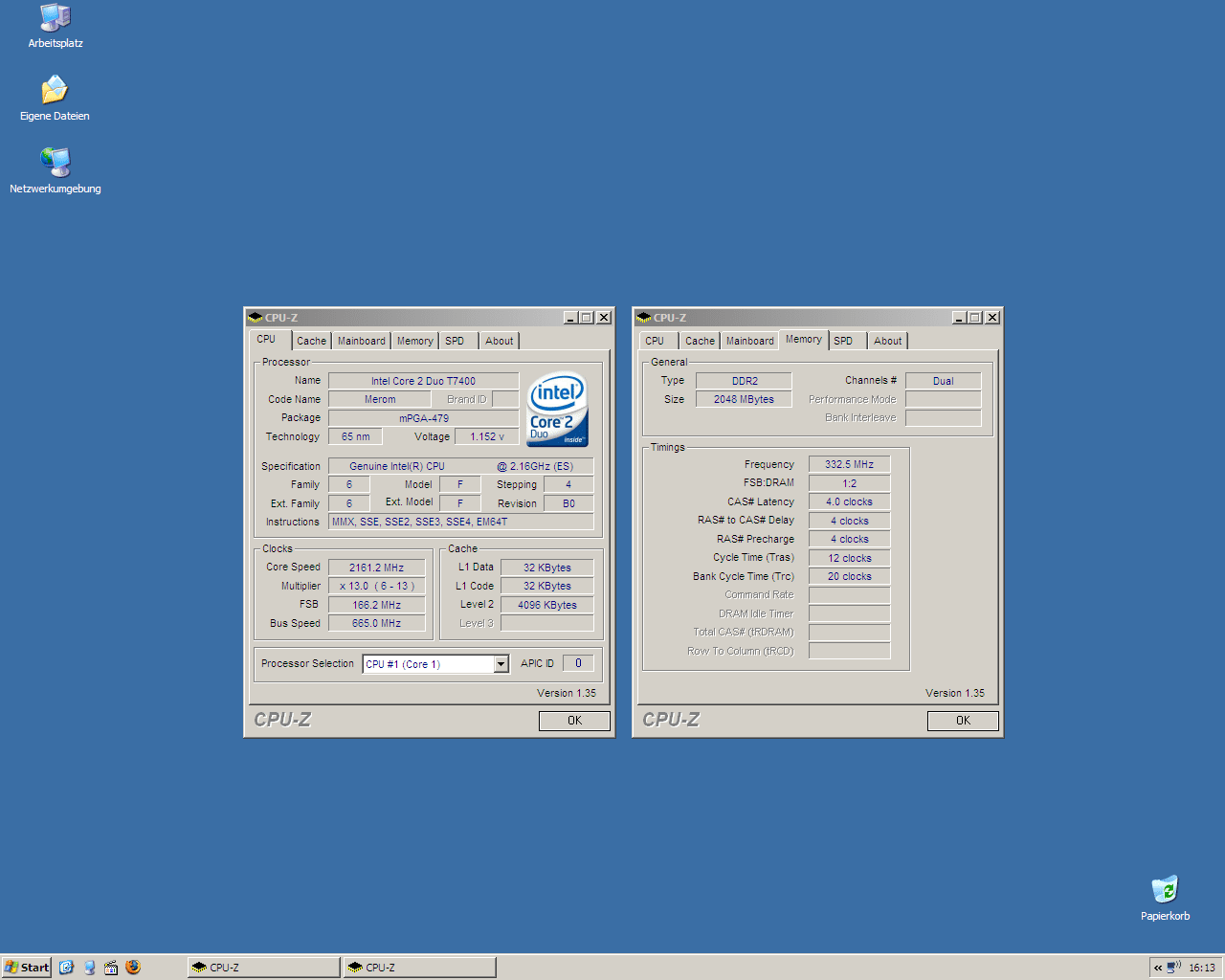The width and height of the screenshot is (1225, 980).
Task: Open About tab in left CPU-Z window
Action: click(499, 341)
